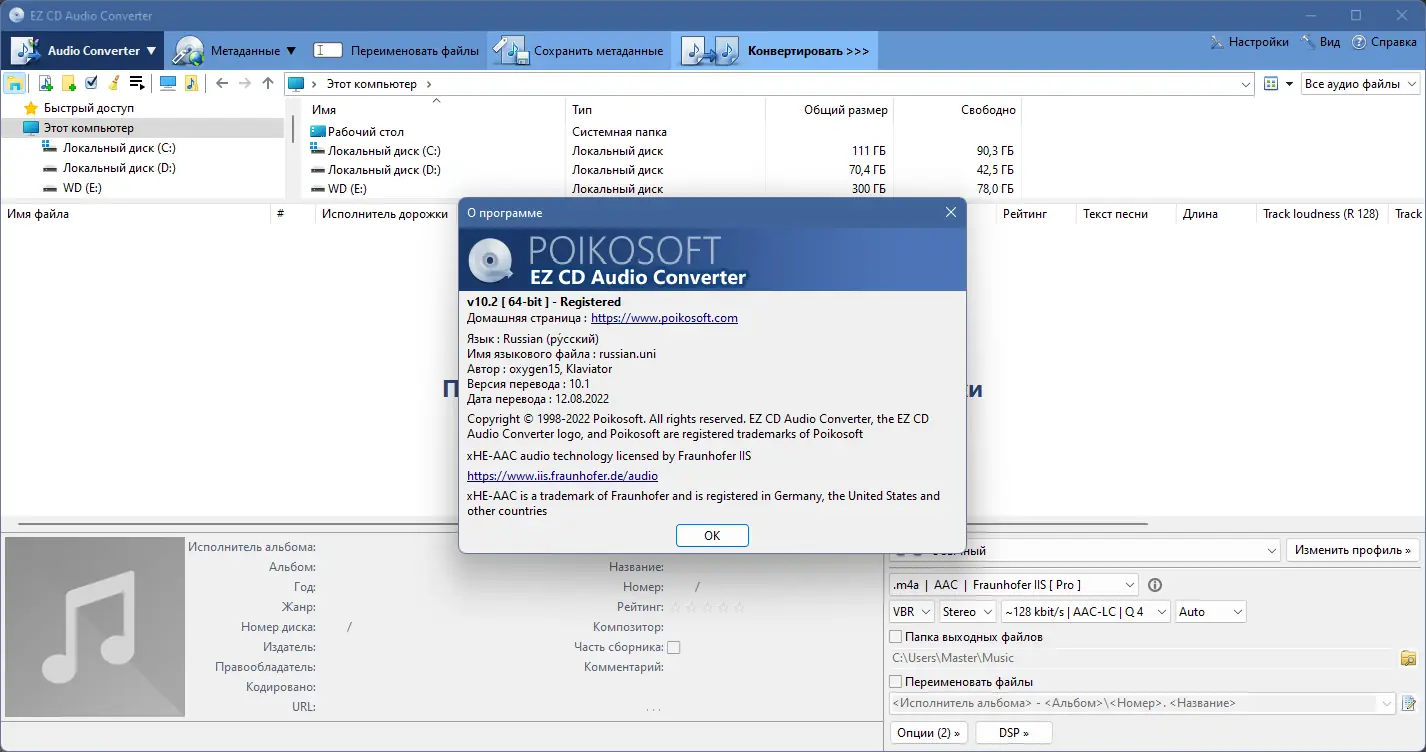Image resolution: width=1426 pixels, height=752 pixels.
Task: Click the edit rename pattern icon
Action: (x=1408, y=703)
